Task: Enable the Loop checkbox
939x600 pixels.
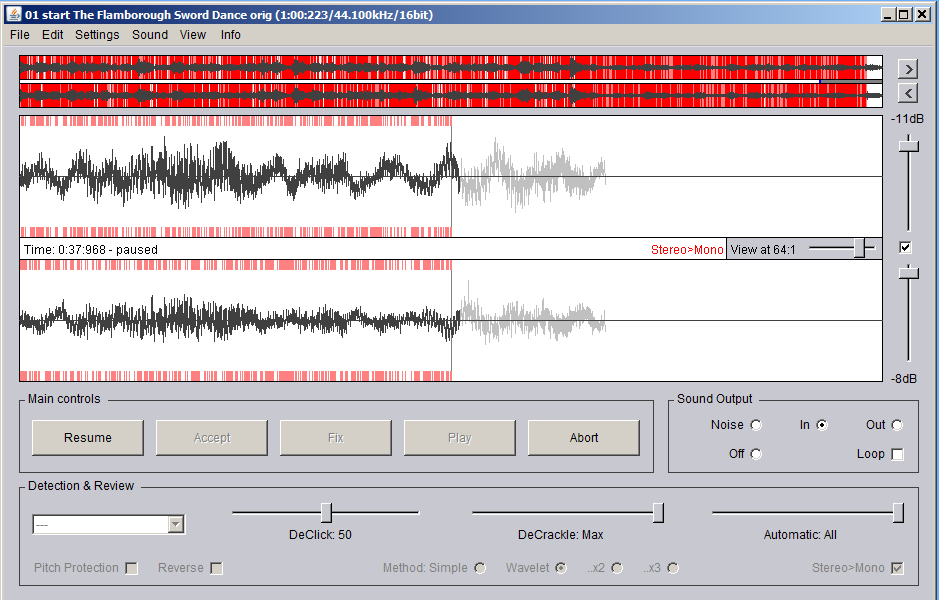Action: pyautogui.click(x=897, y=454)
